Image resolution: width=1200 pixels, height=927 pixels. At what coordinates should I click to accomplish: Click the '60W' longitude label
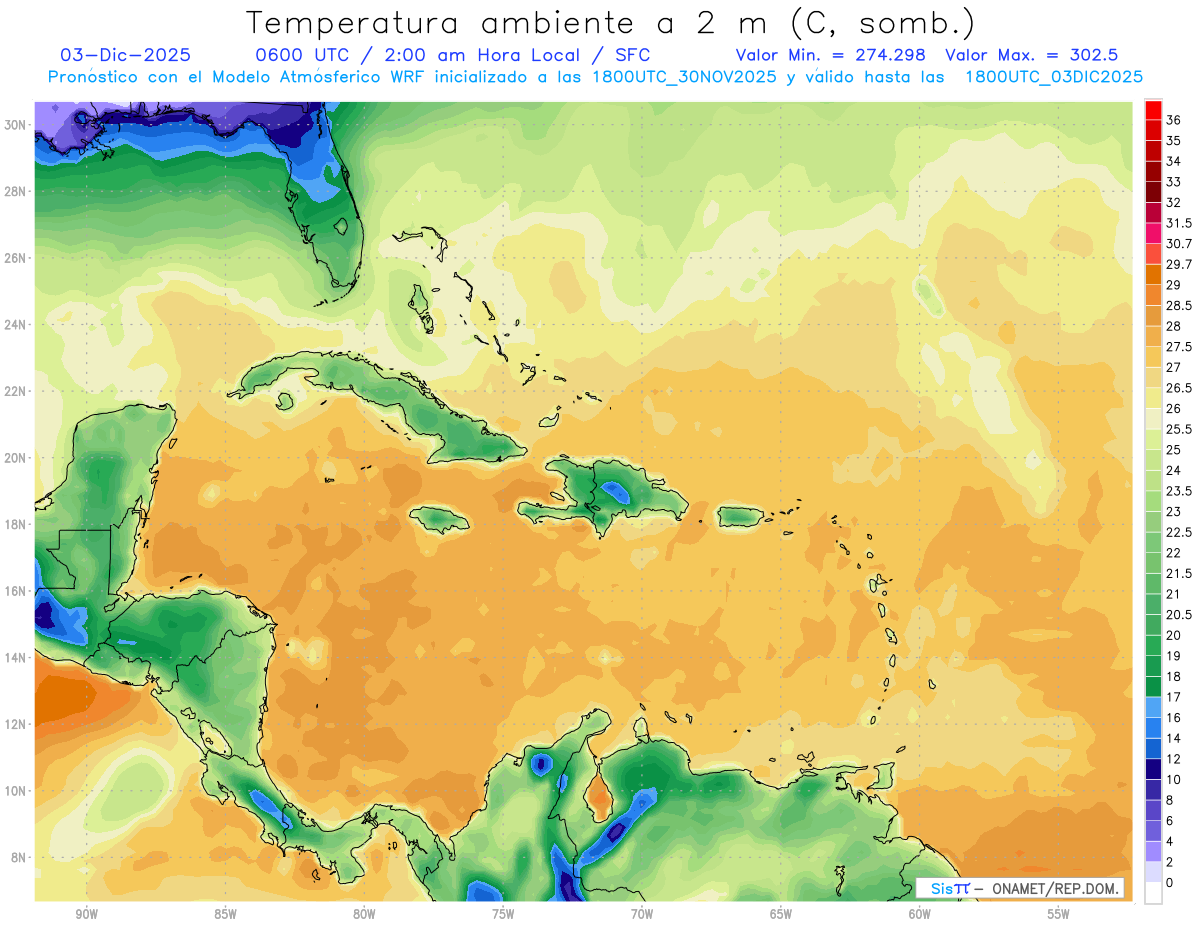[x=920, y=914]
